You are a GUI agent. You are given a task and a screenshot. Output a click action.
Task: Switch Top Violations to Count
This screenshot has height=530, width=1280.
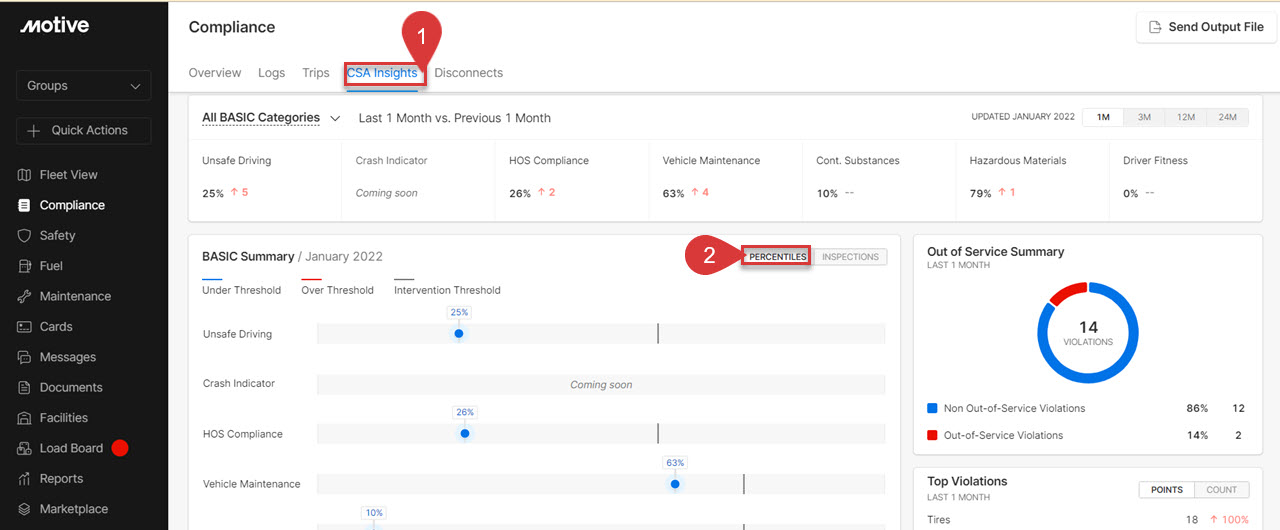[x=1222, y=490]
